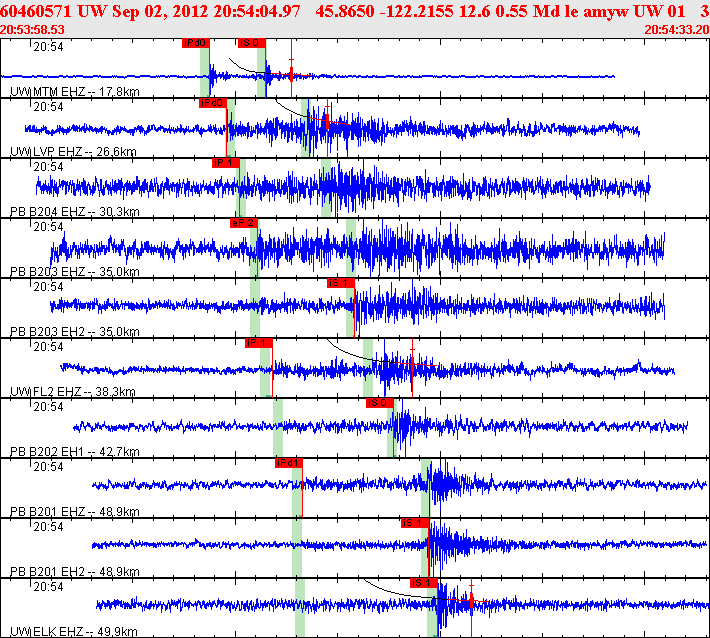Click the origin time 20:54:04.97 in header
Viewport: 710px width, 638px height.
coord(257,11)
